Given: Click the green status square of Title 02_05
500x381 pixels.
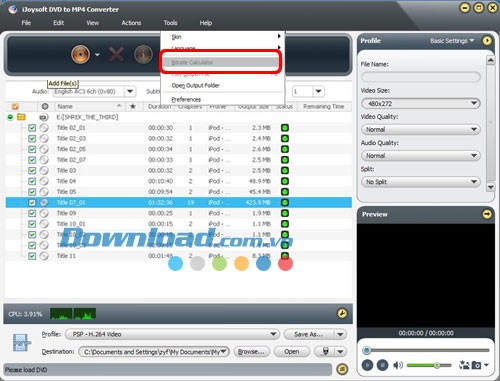Looking at the screenshot, I should coord(285,149).
